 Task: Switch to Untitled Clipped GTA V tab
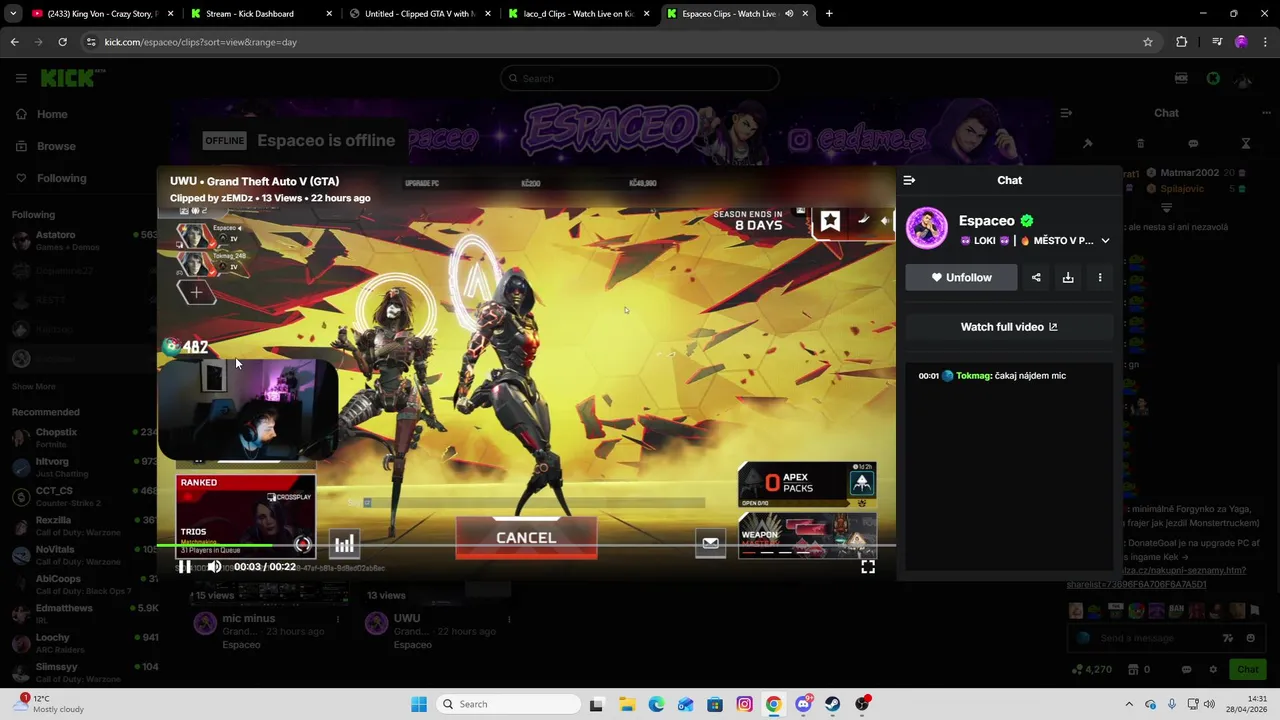[418, 14]
